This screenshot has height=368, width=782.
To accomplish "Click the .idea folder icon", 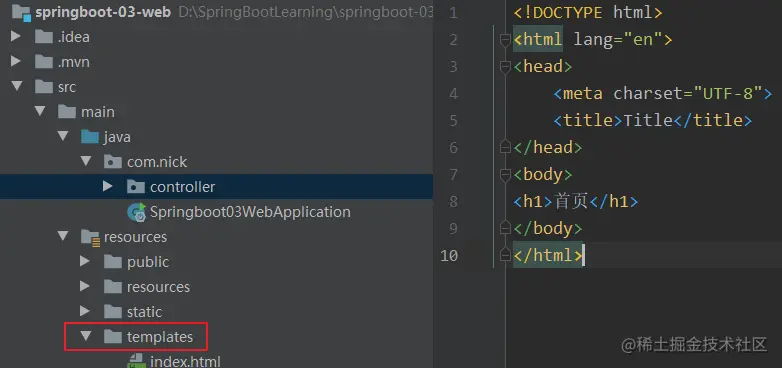I will 44,37.
